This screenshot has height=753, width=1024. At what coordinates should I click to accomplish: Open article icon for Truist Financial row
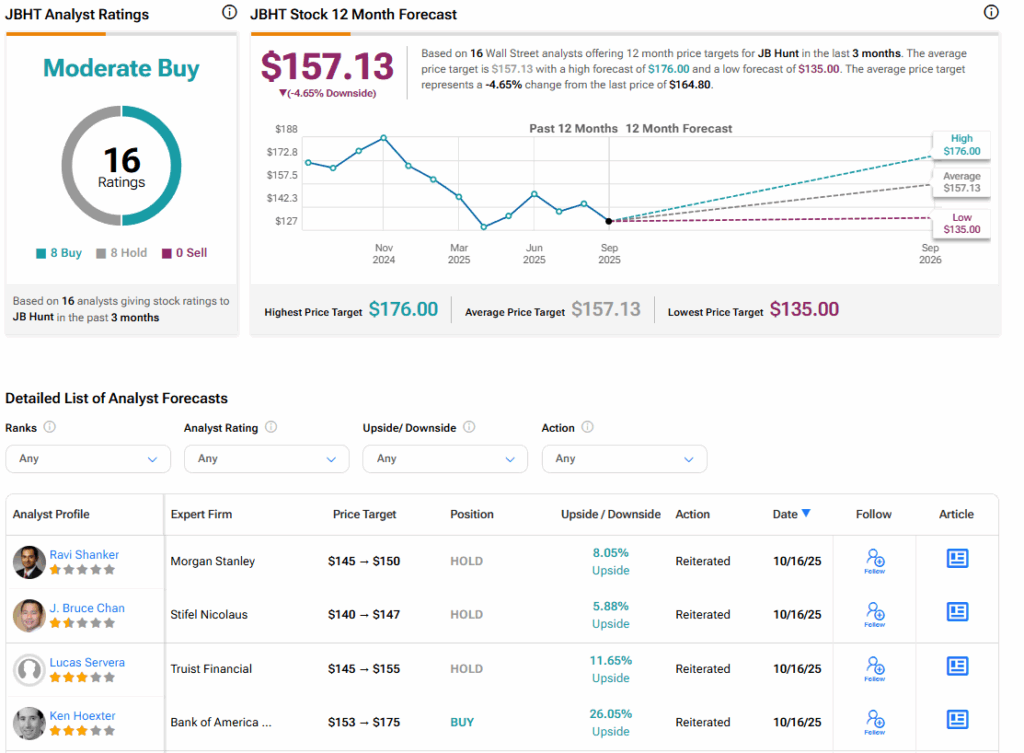pyautogui.click(x=957, y=666)
